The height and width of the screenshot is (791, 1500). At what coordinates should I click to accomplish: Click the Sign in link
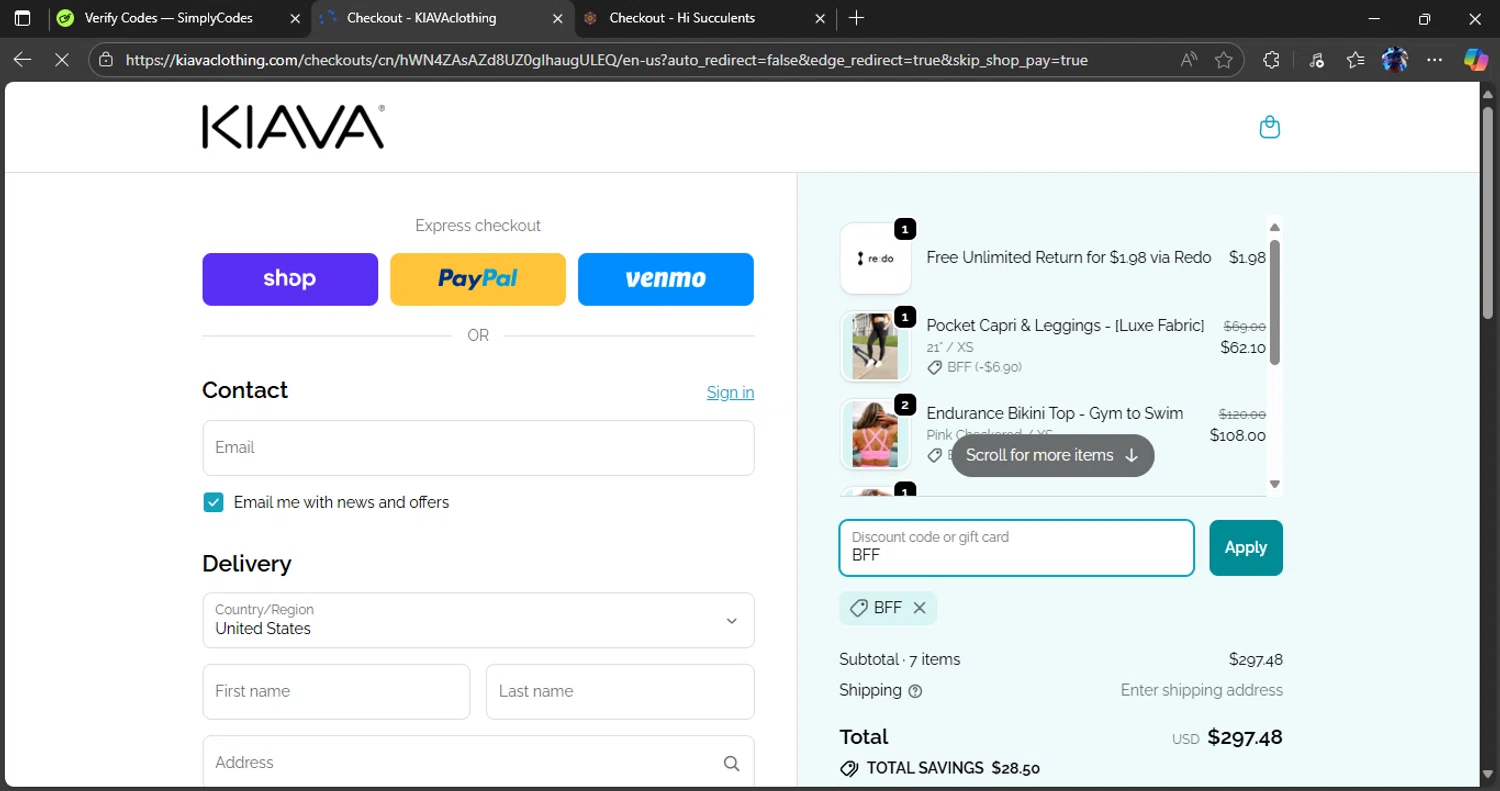pyautogui.click(x=730, y=392)
